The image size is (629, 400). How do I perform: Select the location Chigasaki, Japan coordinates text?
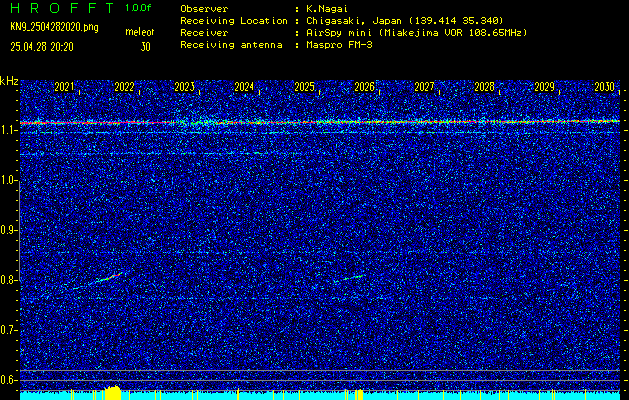point(405,21)
